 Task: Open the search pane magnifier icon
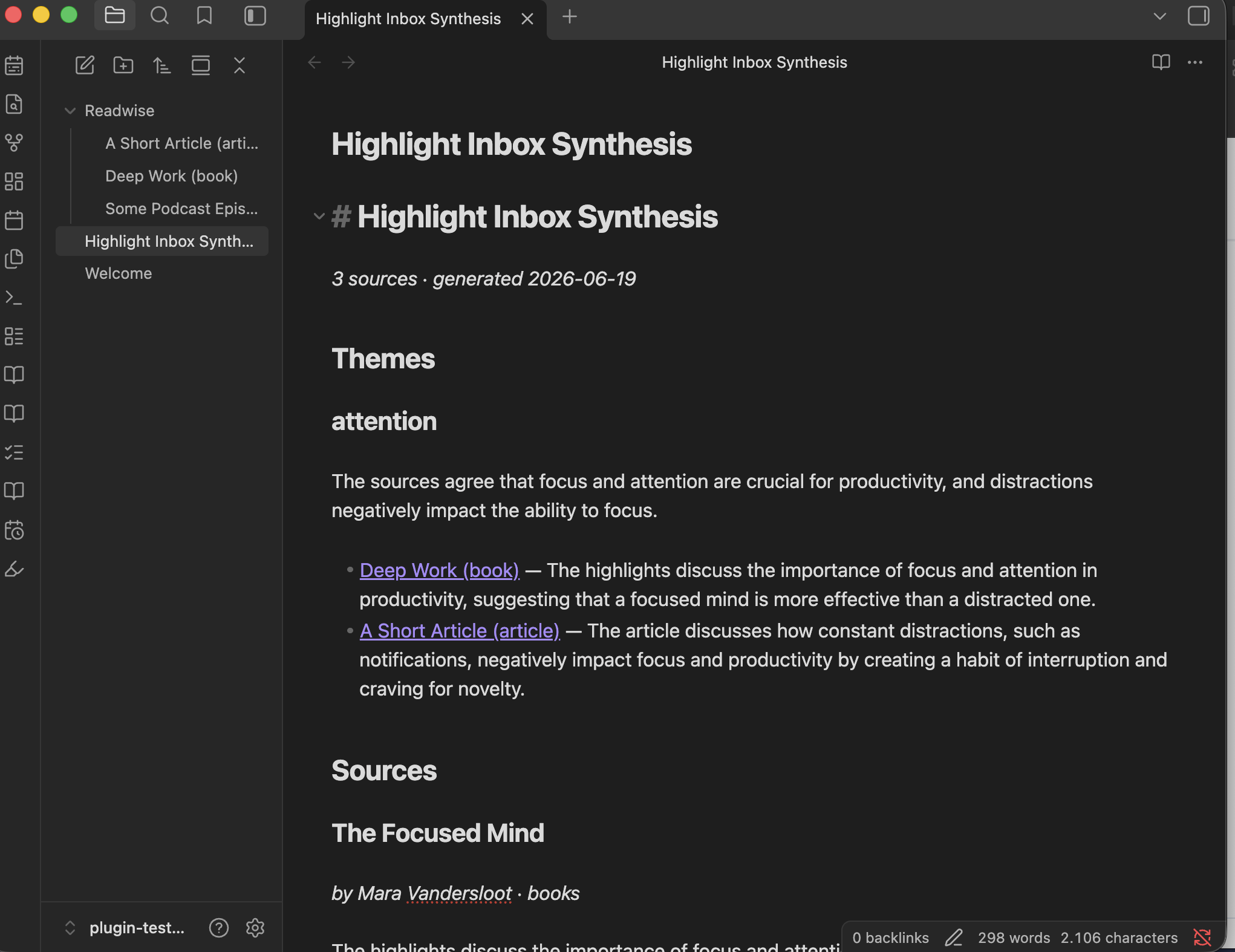tap(160, 16)
